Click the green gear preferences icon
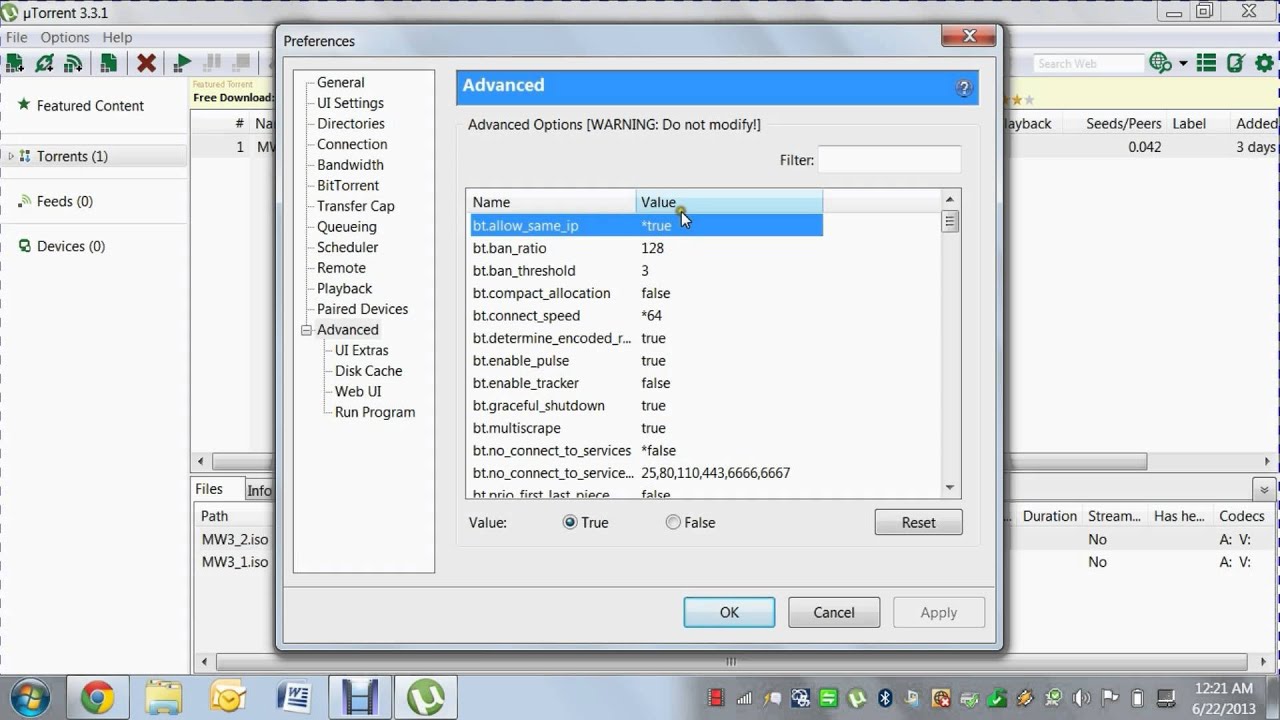Viewport: 1280px width, 720px height. [1265, 63]
